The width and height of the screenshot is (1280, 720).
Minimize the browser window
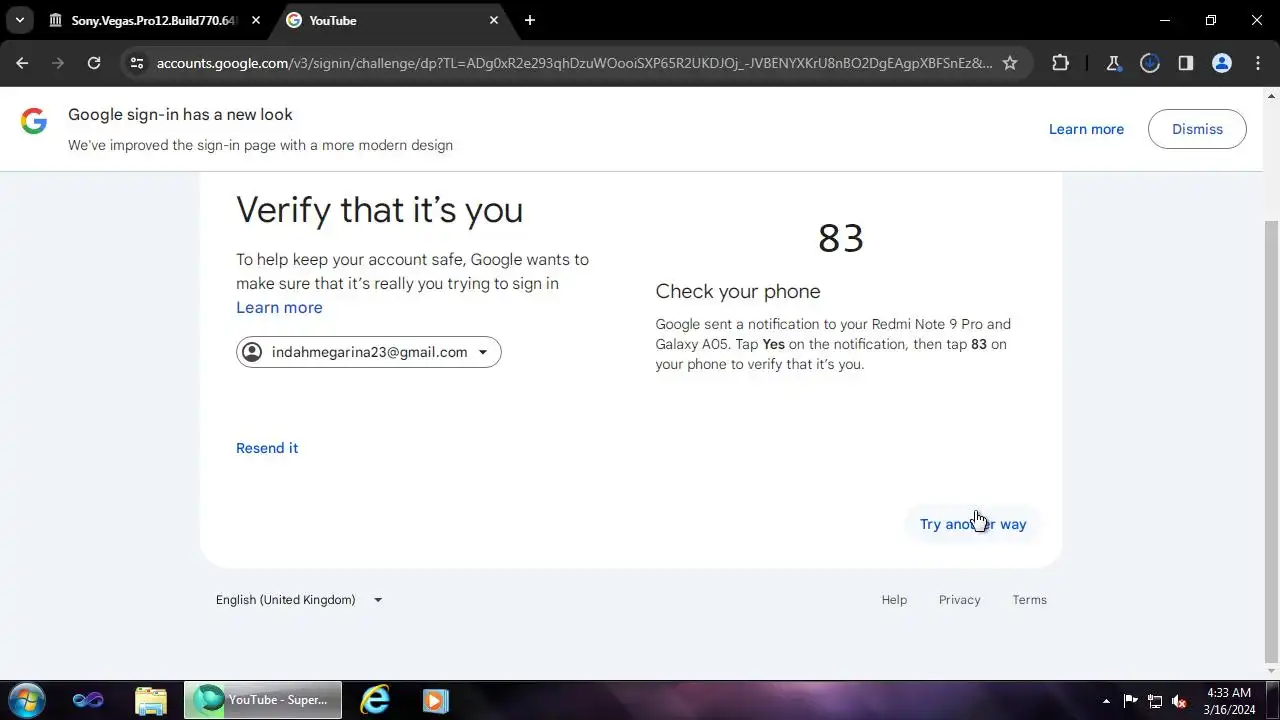1165,20
